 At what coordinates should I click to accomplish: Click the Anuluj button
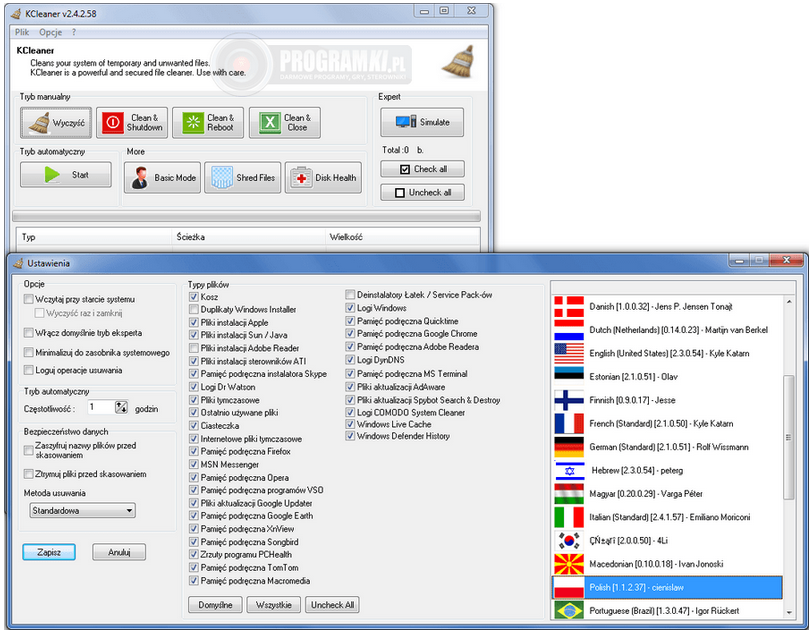pyautogui.click(x=119, y=552)
